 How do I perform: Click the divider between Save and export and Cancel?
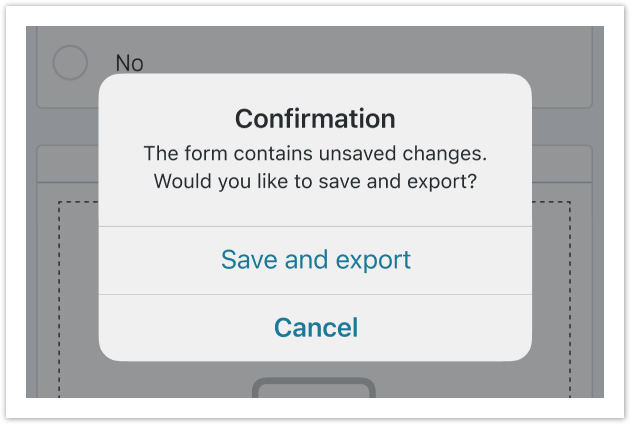point(315,294)
